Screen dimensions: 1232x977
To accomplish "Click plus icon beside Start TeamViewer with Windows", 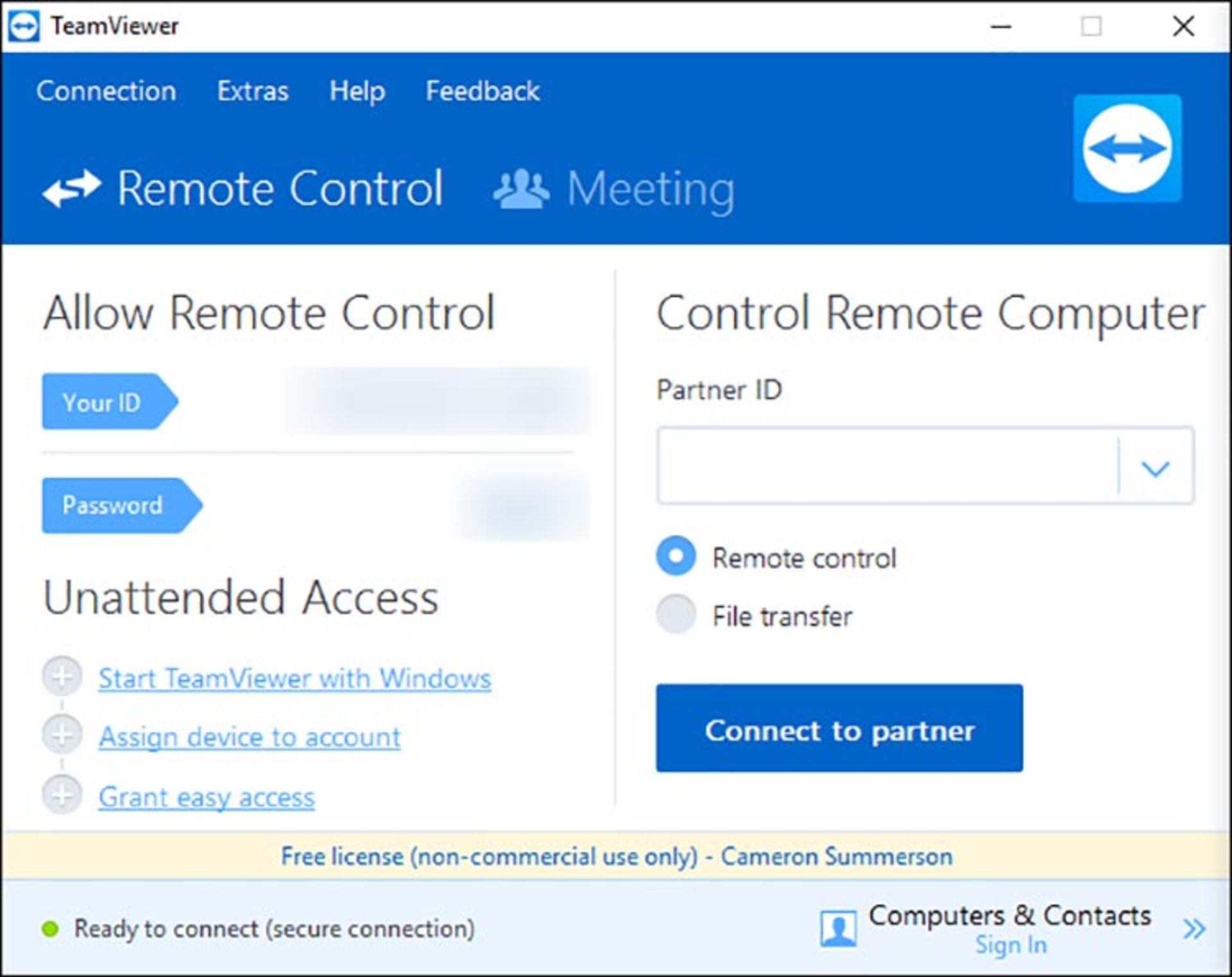I will pos(62,676).
